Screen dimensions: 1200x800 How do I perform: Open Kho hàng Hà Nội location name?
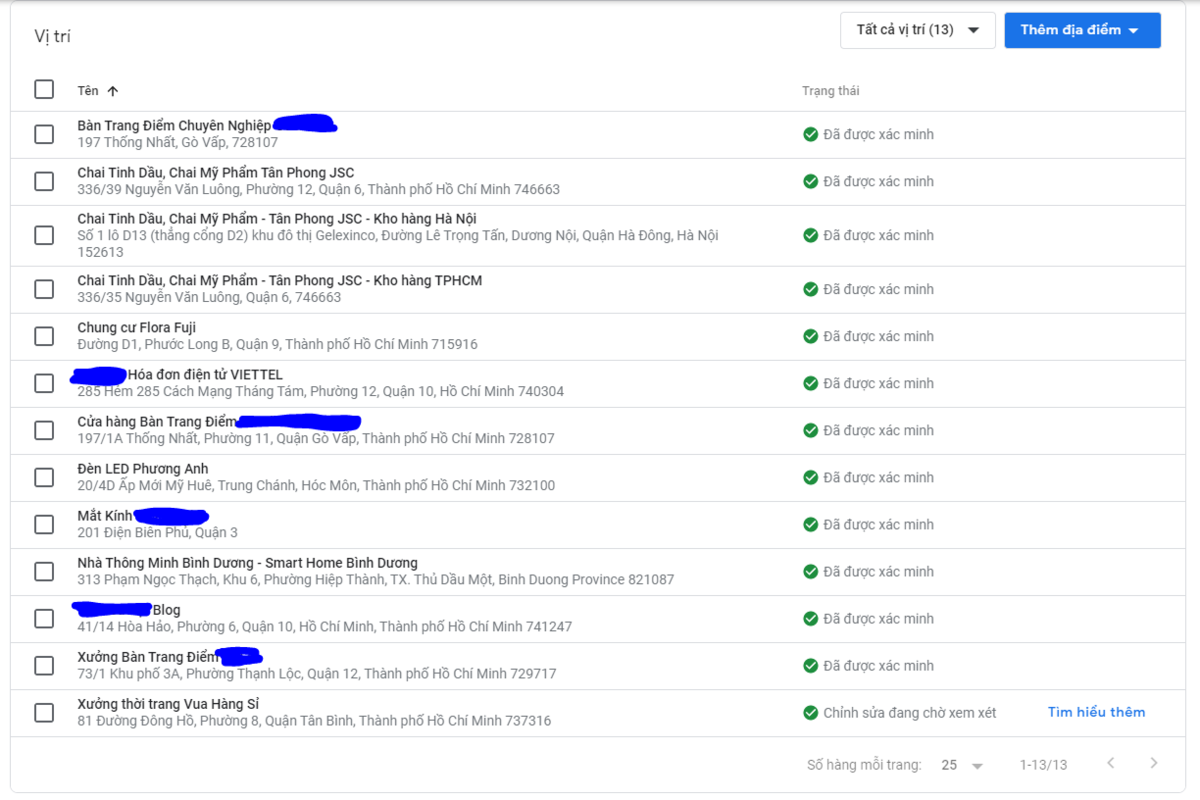tap(277, 218)
